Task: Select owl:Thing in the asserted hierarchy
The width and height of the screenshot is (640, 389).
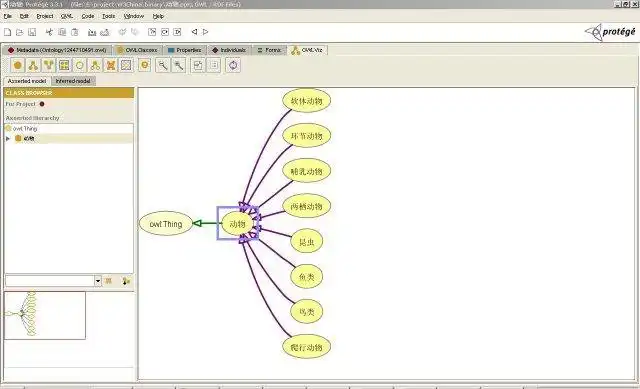Action: 25,129
